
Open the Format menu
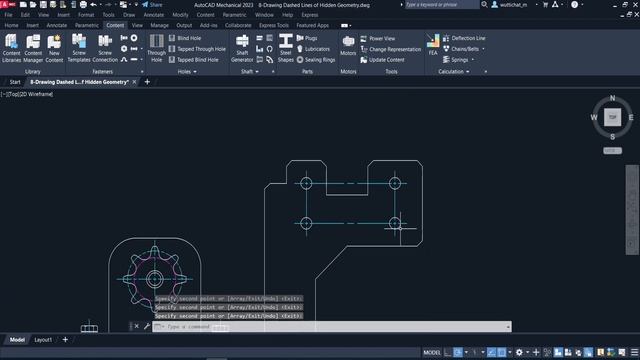tap(86, 15)
